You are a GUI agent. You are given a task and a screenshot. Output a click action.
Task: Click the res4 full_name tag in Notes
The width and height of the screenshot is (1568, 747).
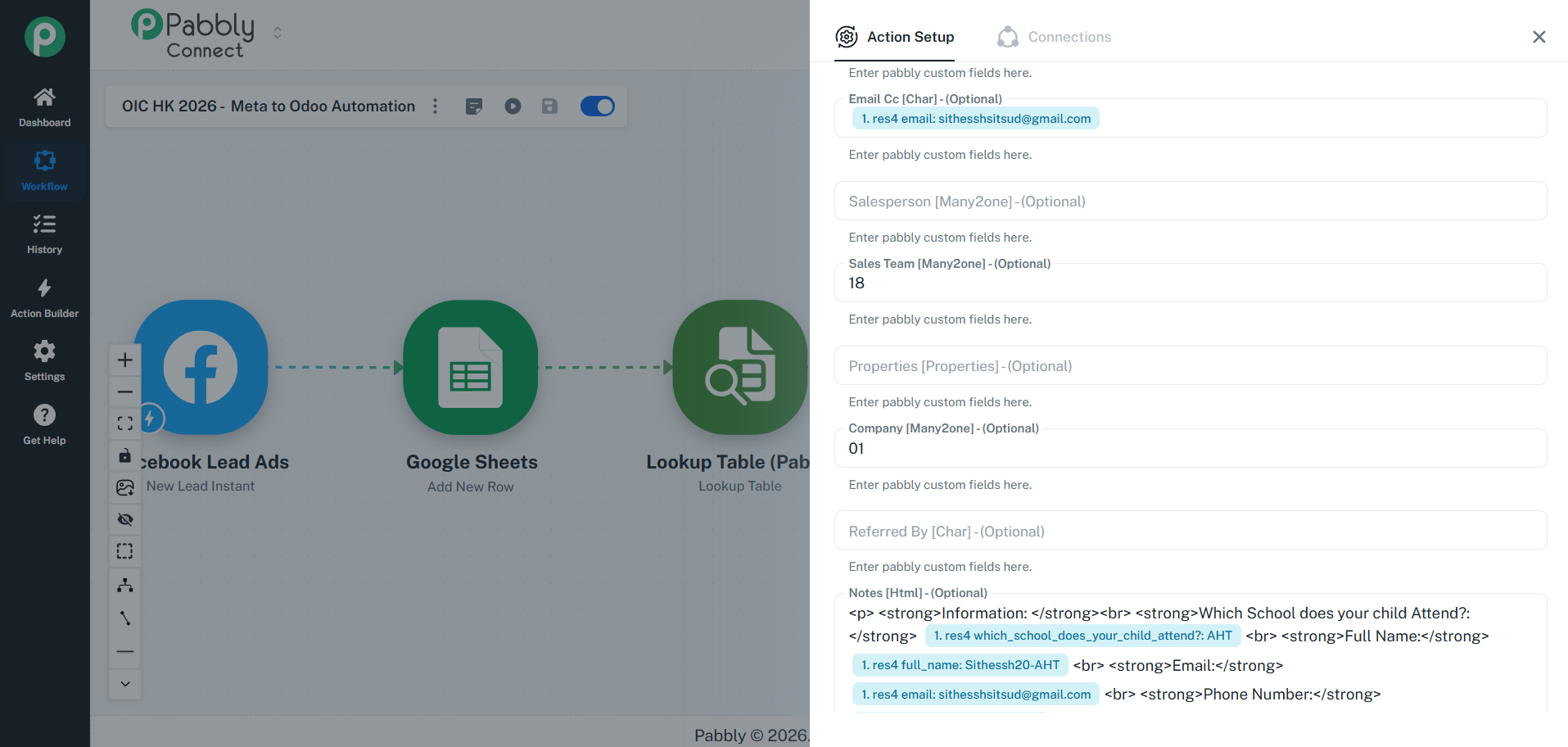[x=960, y=665]
